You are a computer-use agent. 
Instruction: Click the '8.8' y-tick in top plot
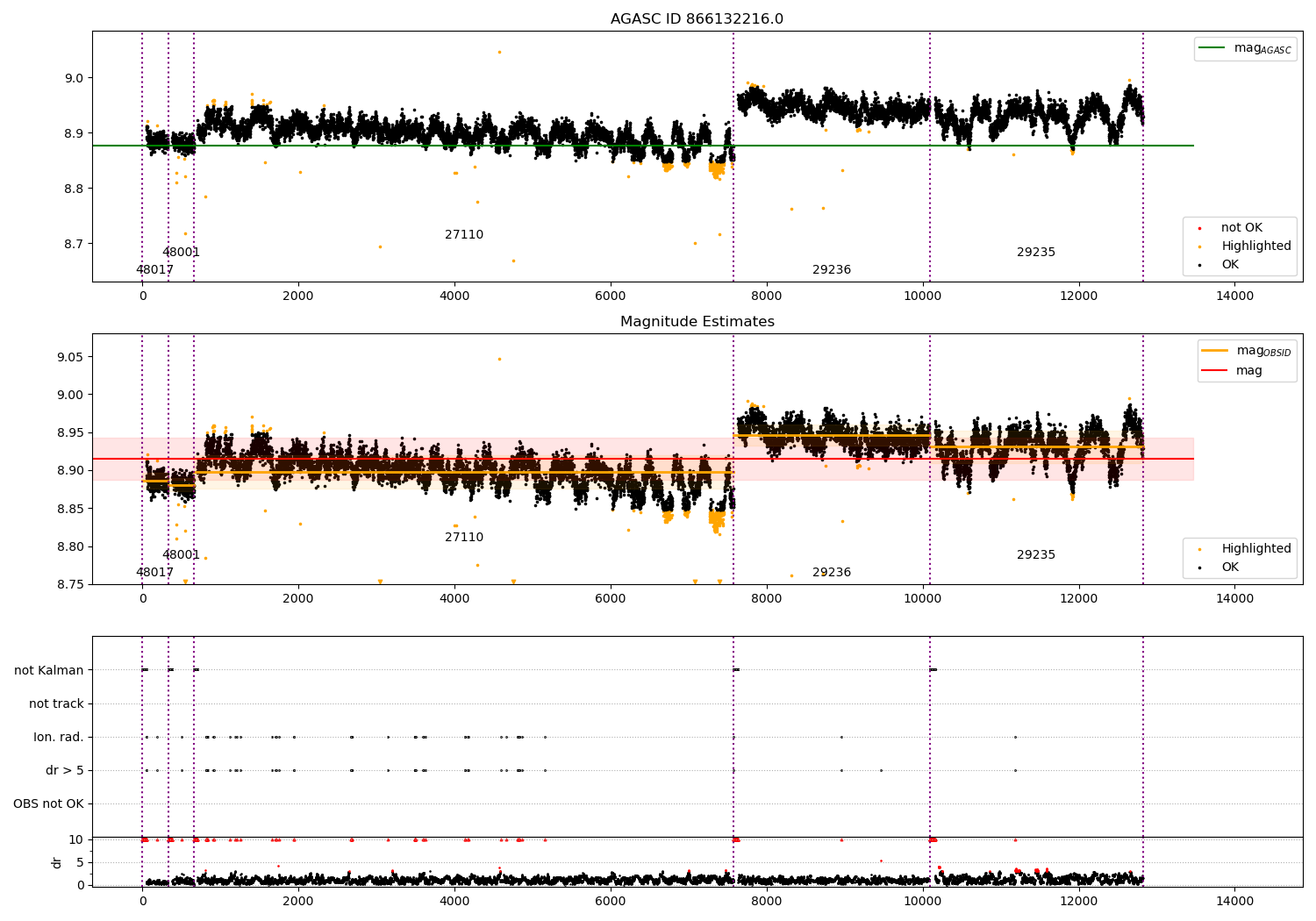(x=74, y=189)
